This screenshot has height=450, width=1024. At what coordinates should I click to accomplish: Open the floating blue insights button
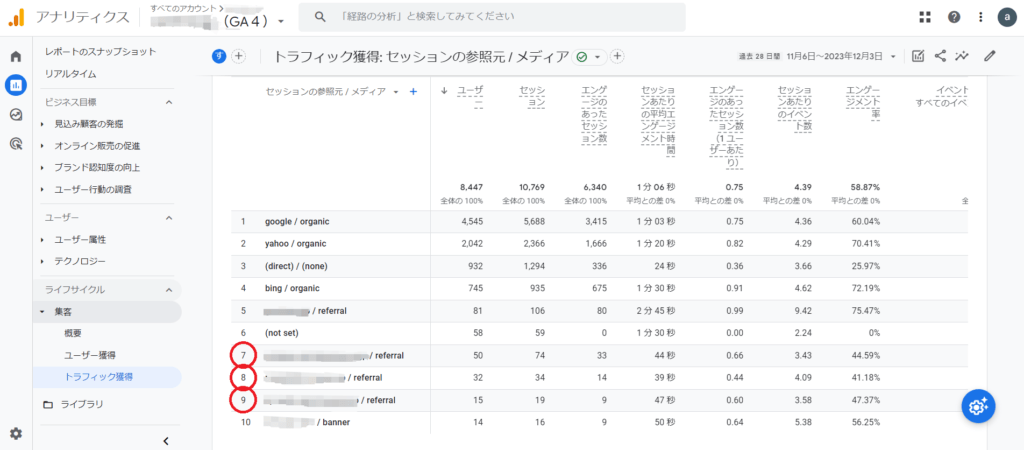click(x=978, y=405)
